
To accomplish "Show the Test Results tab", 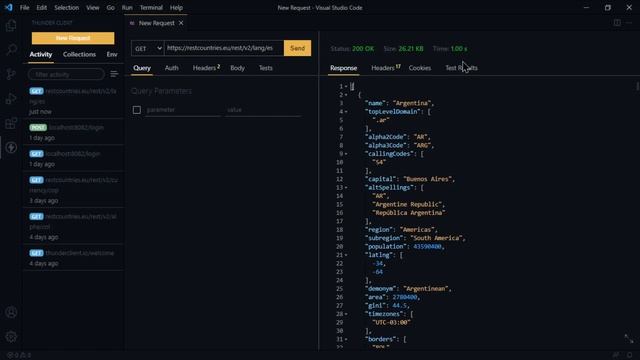I will click(461, 68).
